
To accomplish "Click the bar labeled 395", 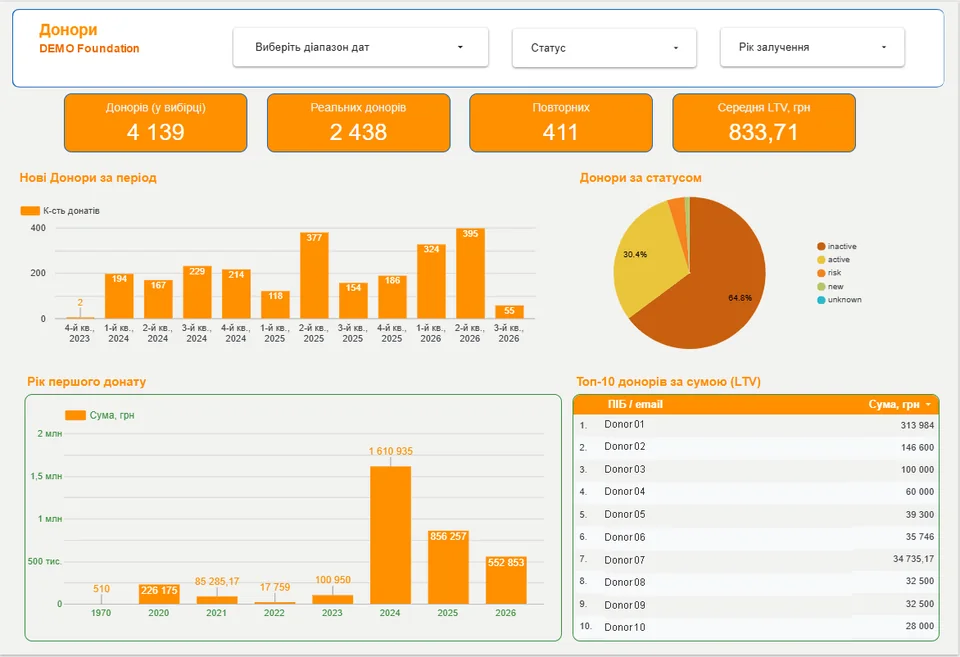I will [470, 274].
